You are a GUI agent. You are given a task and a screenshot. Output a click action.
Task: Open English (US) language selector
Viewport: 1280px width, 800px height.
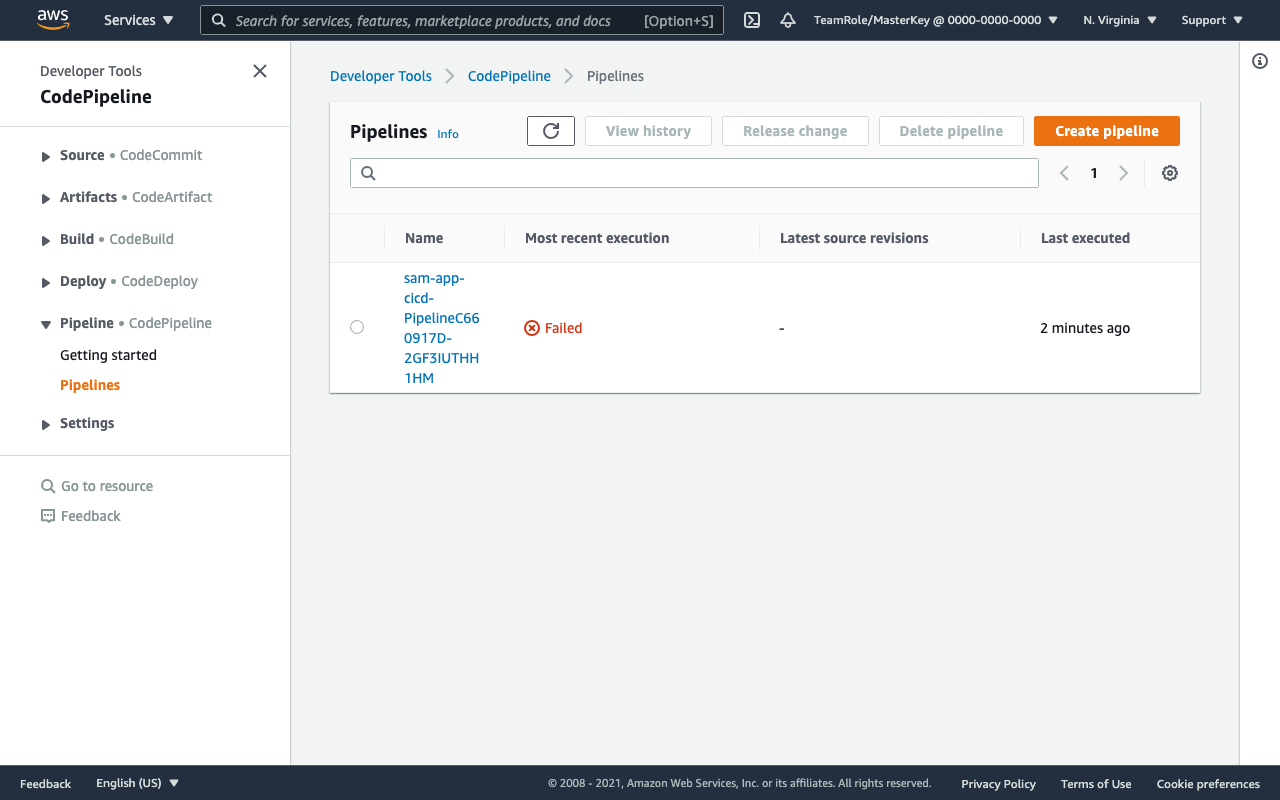point(138,783)
